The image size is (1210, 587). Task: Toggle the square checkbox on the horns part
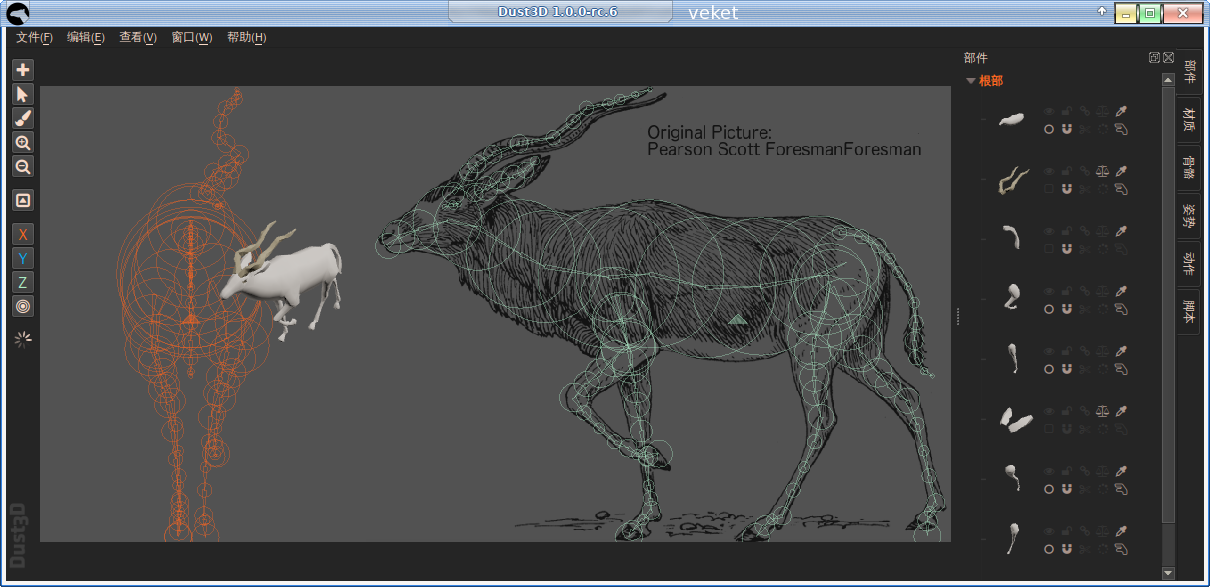click(1049, 189)
